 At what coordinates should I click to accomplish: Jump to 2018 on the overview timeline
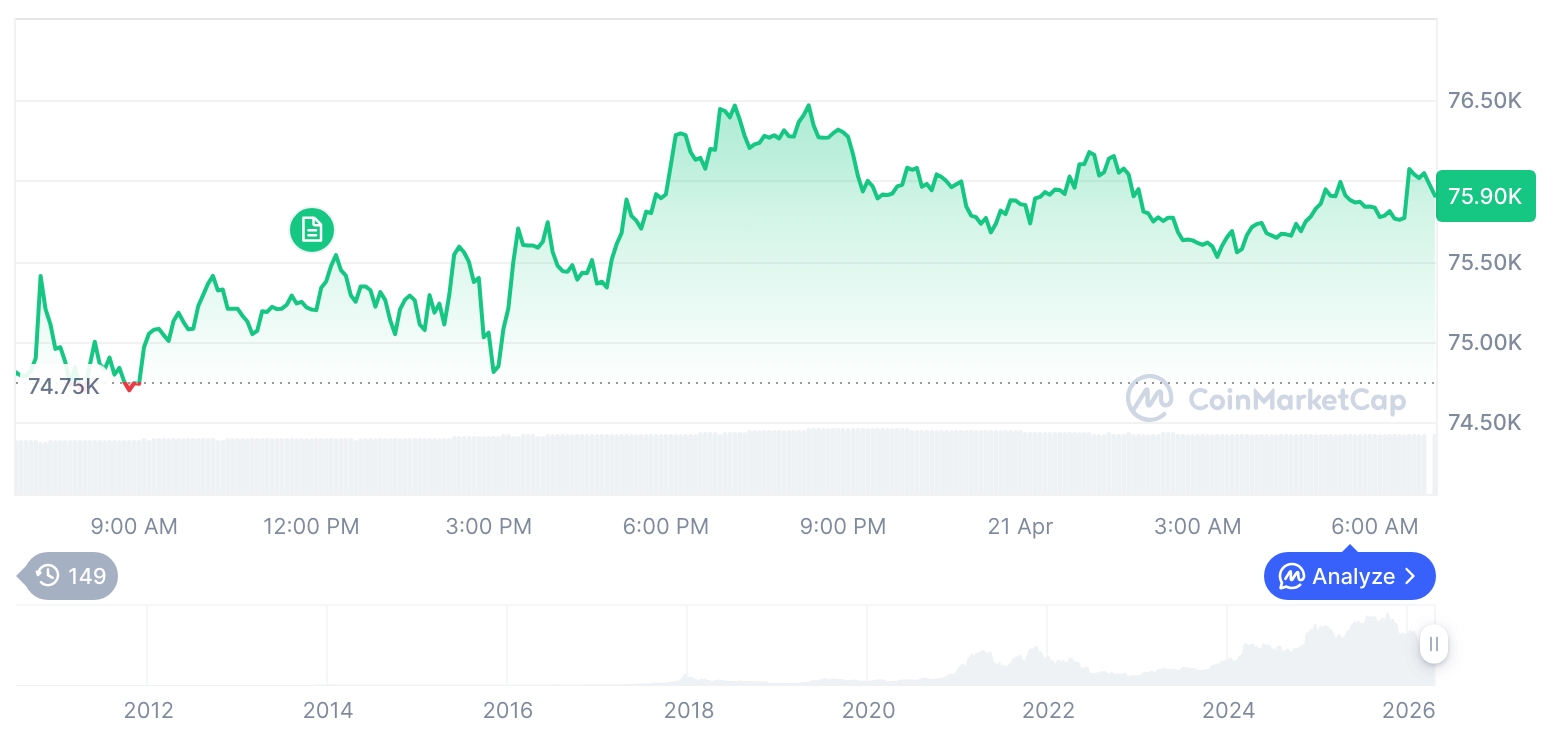pyautogui.click(x=689, y=710)
